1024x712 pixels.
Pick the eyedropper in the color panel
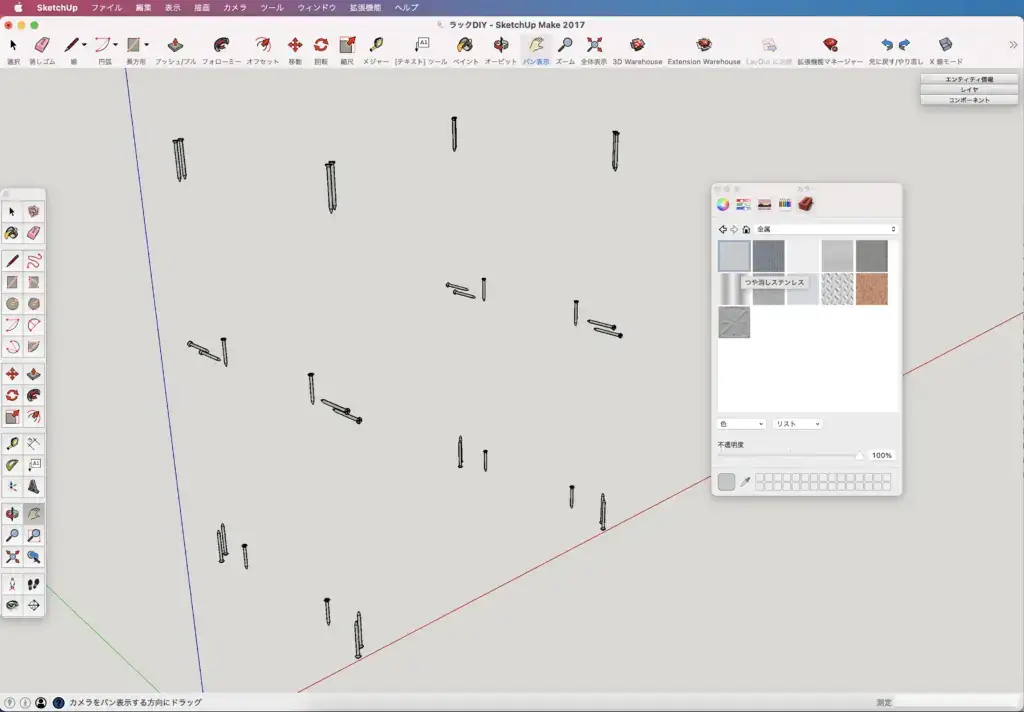point(745,481)
